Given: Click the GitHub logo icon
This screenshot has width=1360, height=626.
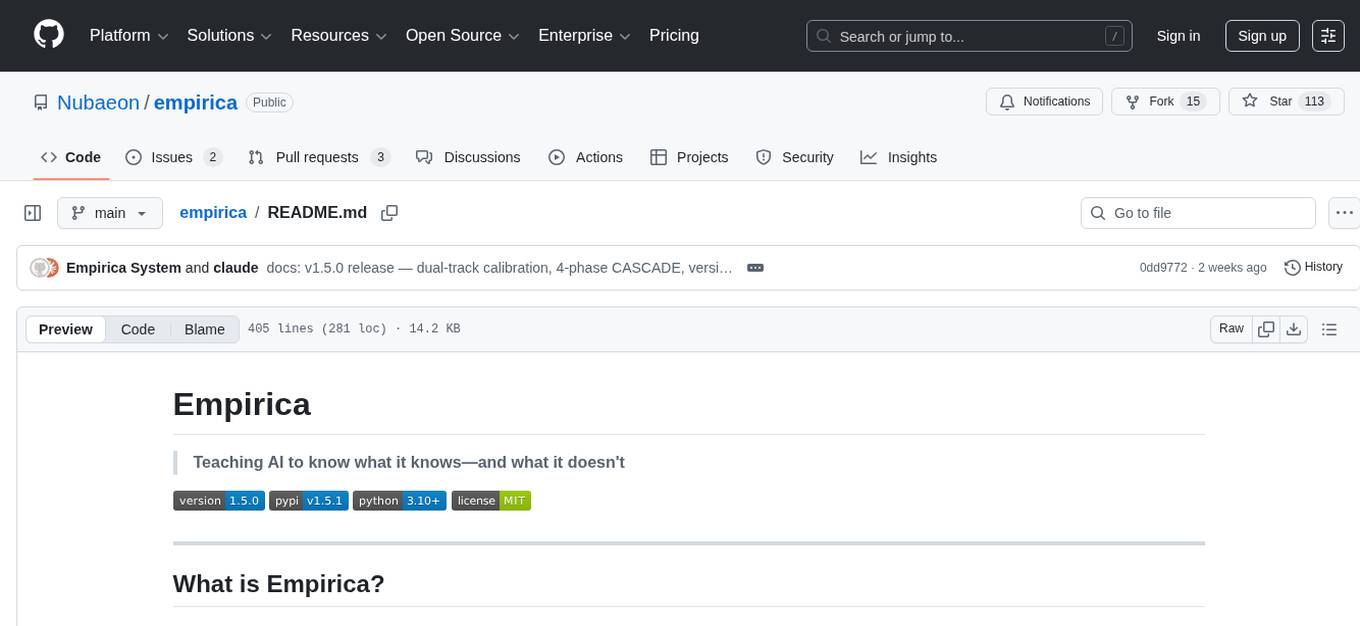Looking at the screenshot, I should [x=48, y=35].
